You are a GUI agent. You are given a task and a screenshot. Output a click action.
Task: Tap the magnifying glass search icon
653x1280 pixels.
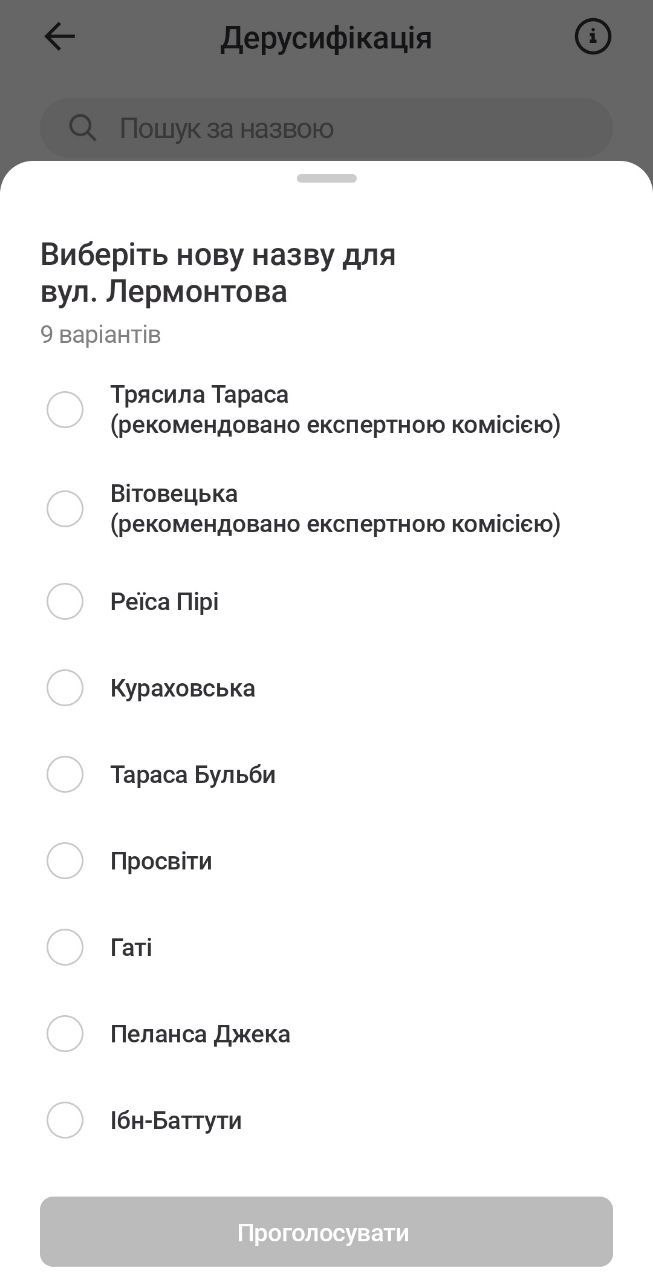coord(83,128)
